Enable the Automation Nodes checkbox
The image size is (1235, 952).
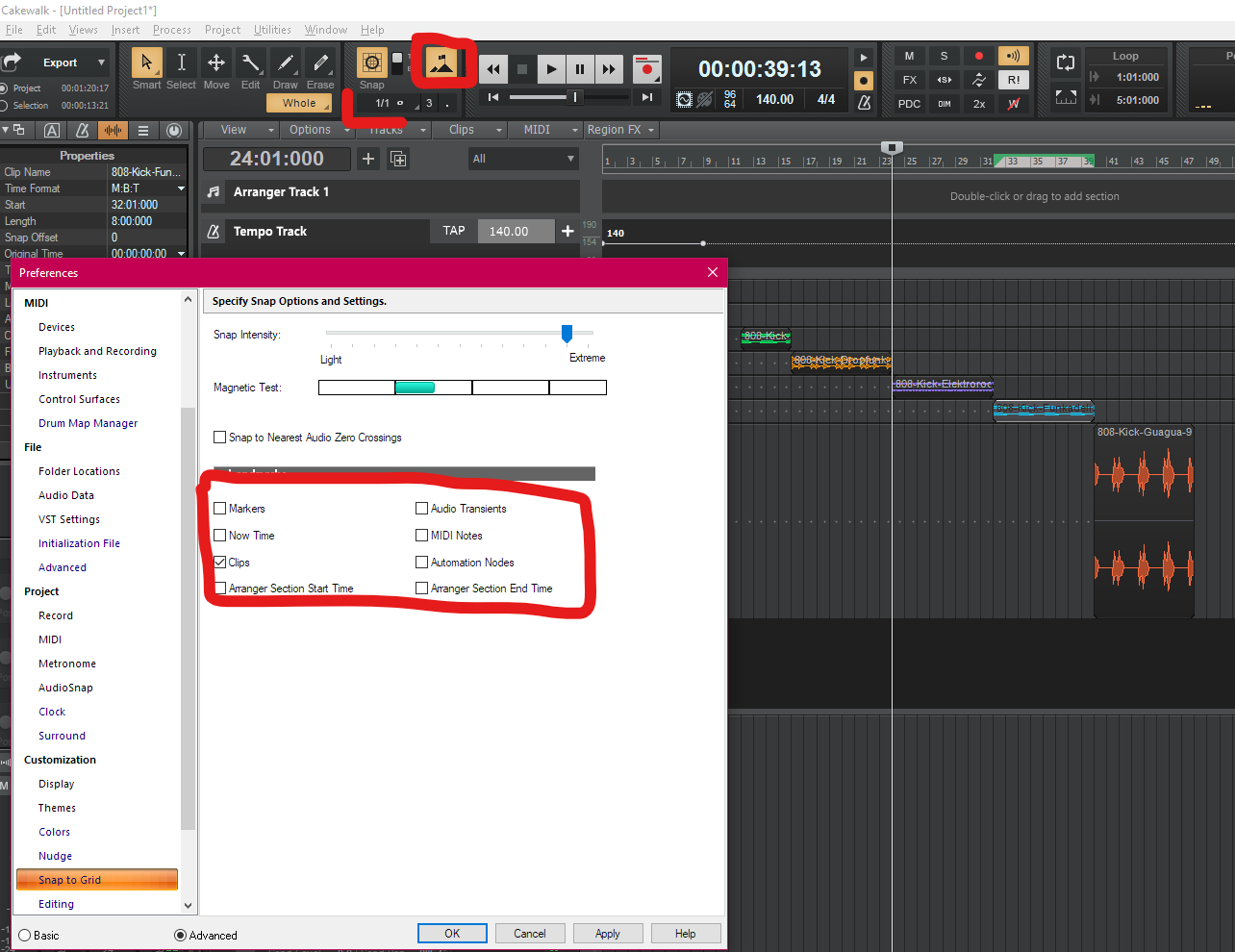tap(421, 562)
